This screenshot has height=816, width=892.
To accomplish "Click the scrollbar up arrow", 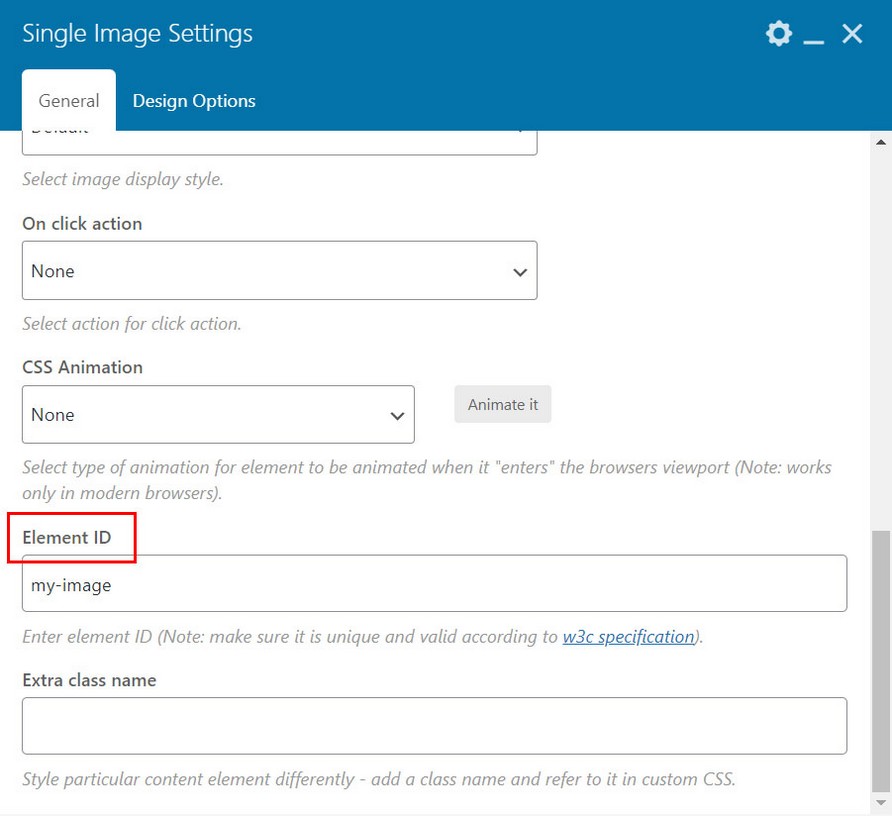I will coord(881,142).
